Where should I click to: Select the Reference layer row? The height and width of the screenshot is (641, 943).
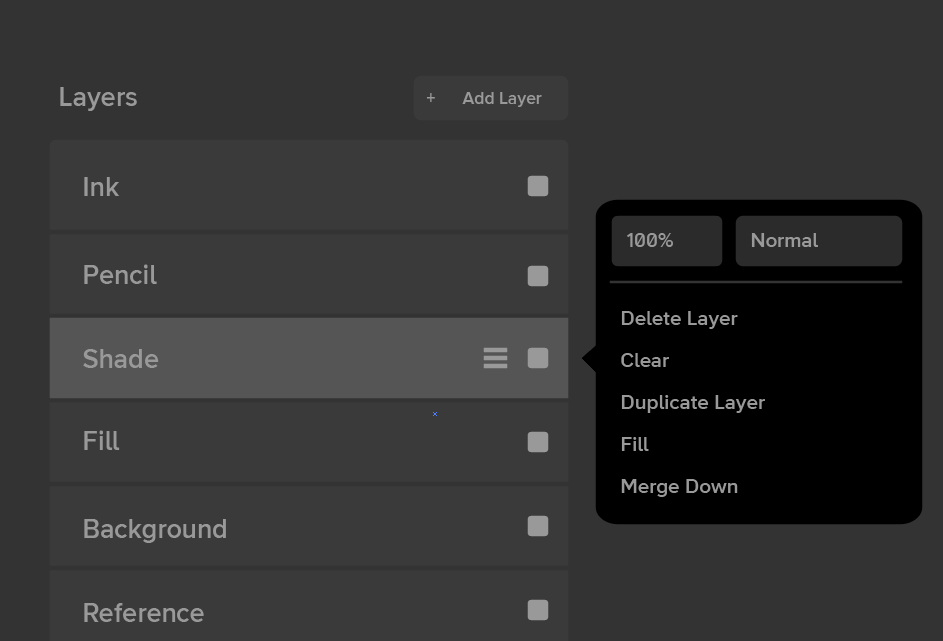309,606
